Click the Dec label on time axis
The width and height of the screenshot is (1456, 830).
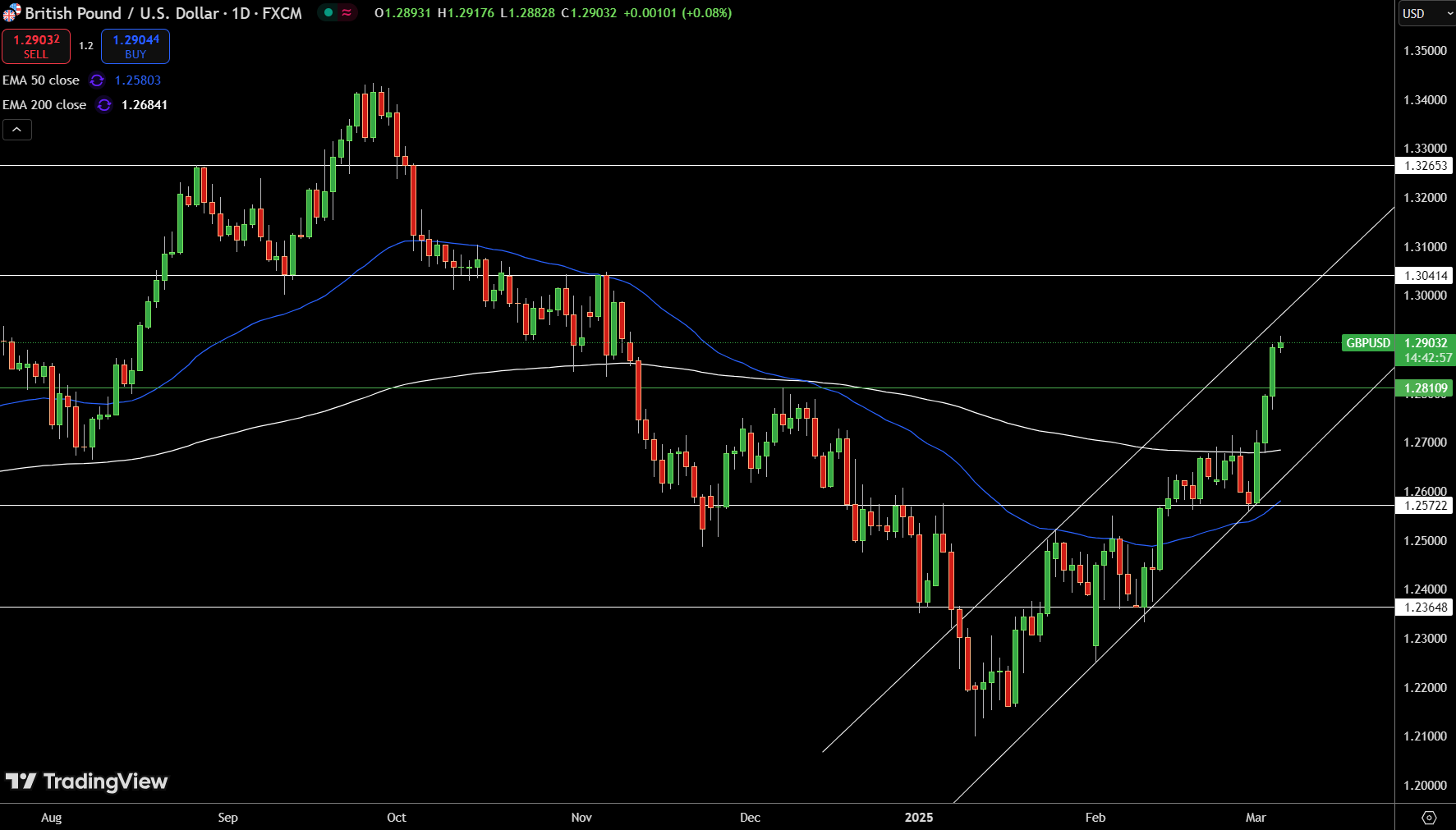click(750, 818)
